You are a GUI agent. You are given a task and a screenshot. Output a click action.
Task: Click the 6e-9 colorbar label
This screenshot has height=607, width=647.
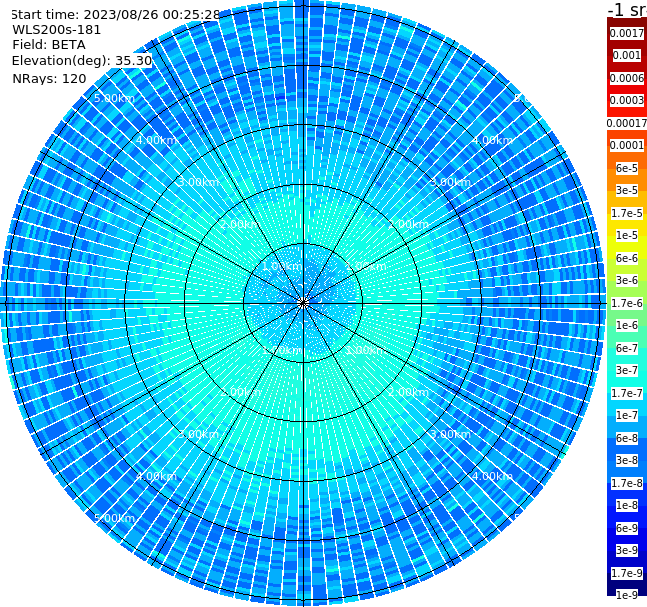[627, 528]
